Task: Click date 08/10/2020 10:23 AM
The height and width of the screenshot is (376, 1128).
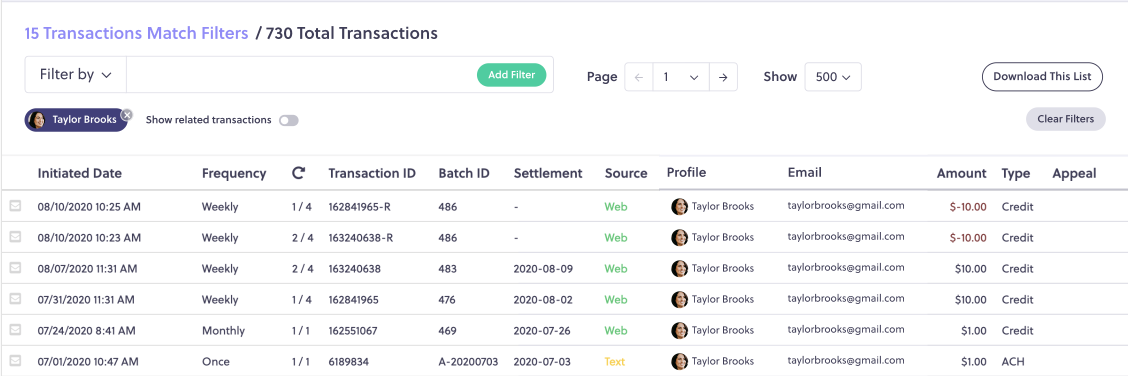Action: tap(89, 237)
